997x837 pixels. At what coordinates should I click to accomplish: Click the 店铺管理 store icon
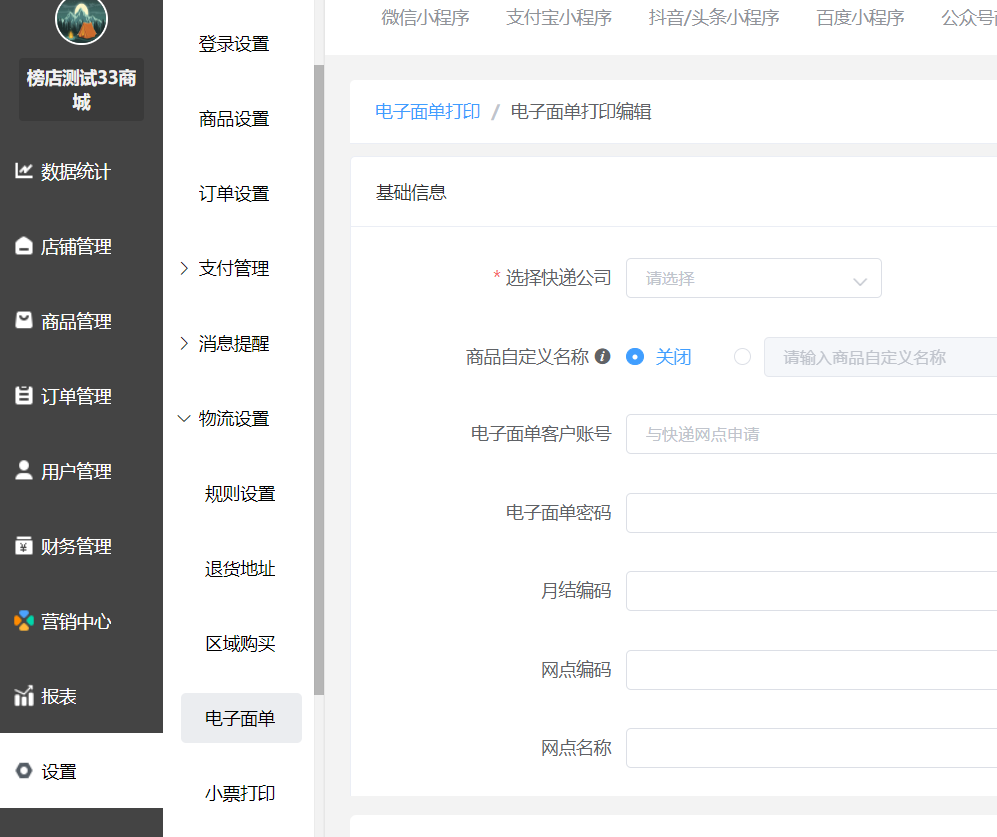pyautogui.click(x=24, y=247)
